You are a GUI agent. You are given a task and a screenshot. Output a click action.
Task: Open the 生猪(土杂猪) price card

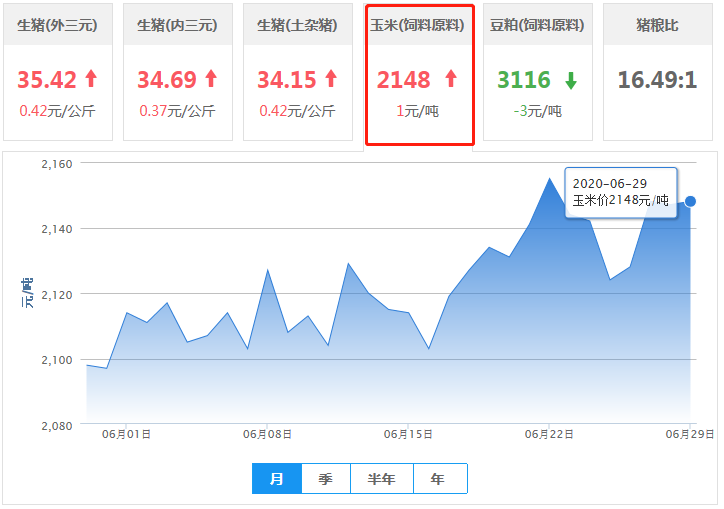point(298,72)
